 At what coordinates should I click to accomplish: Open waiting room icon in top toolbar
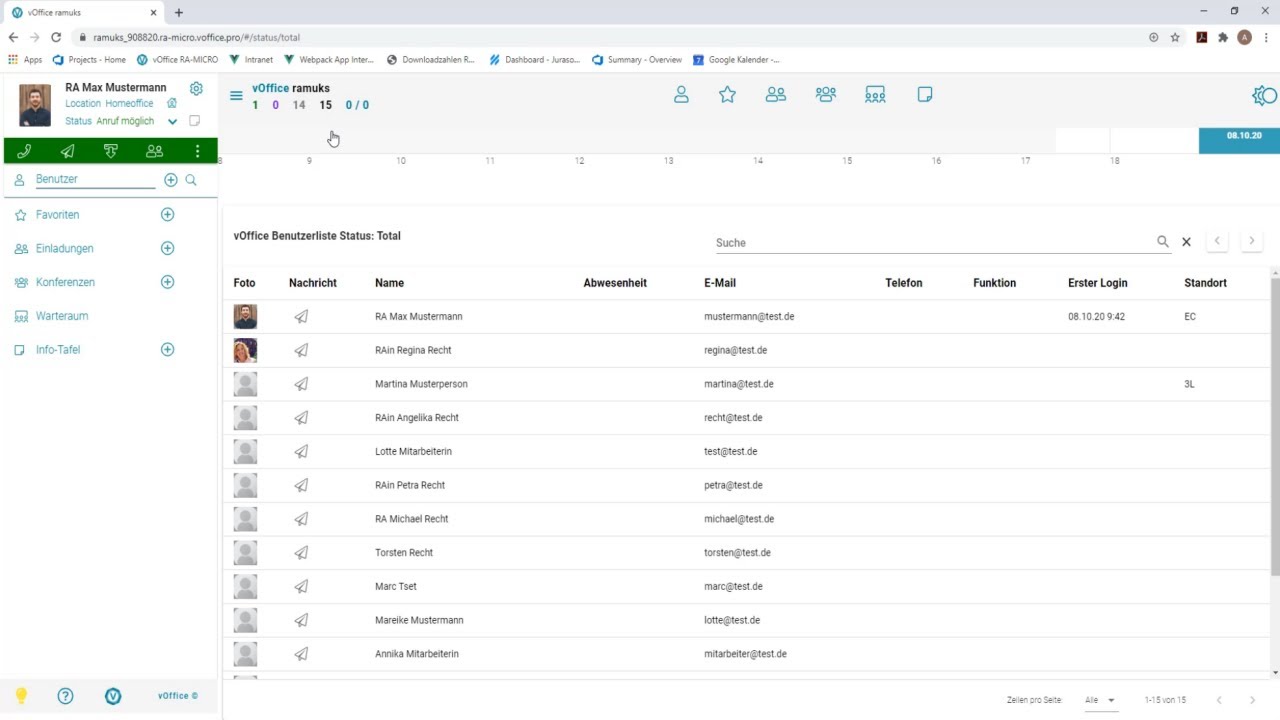[x=875, y=95]
